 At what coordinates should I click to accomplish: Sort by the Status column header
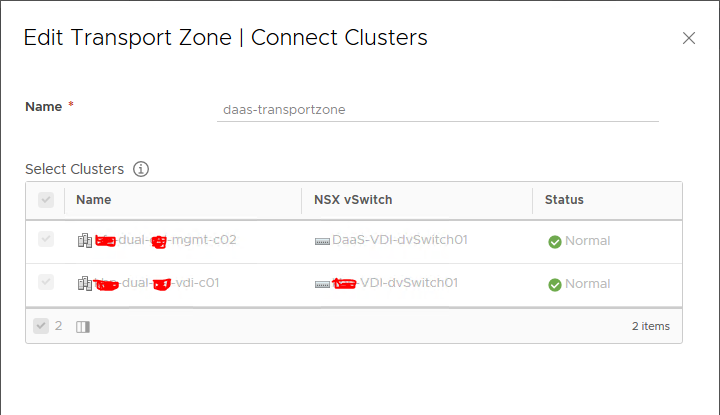point(564,200)
